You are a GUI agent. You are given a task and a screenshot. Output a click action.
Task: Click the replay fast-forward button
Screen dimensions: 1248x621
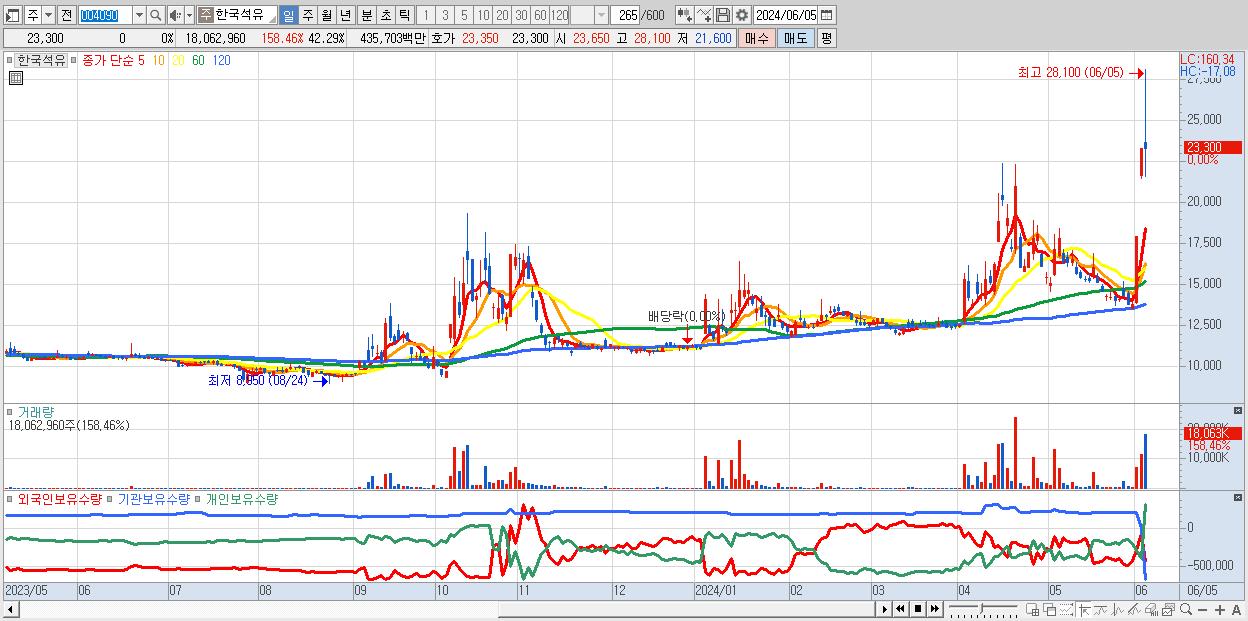[x=934, y=609]
